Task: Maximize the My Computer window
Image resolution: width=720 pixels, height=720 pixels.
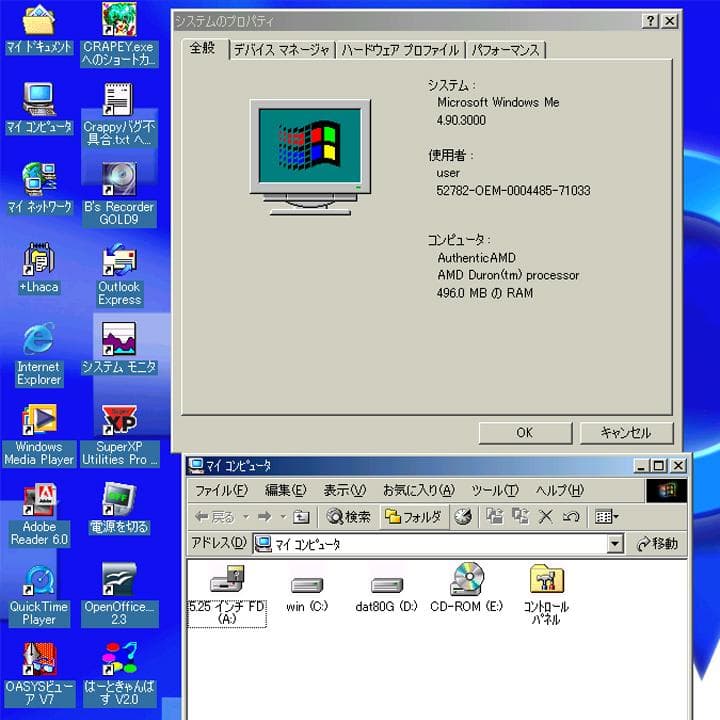Action: point(658,466)
